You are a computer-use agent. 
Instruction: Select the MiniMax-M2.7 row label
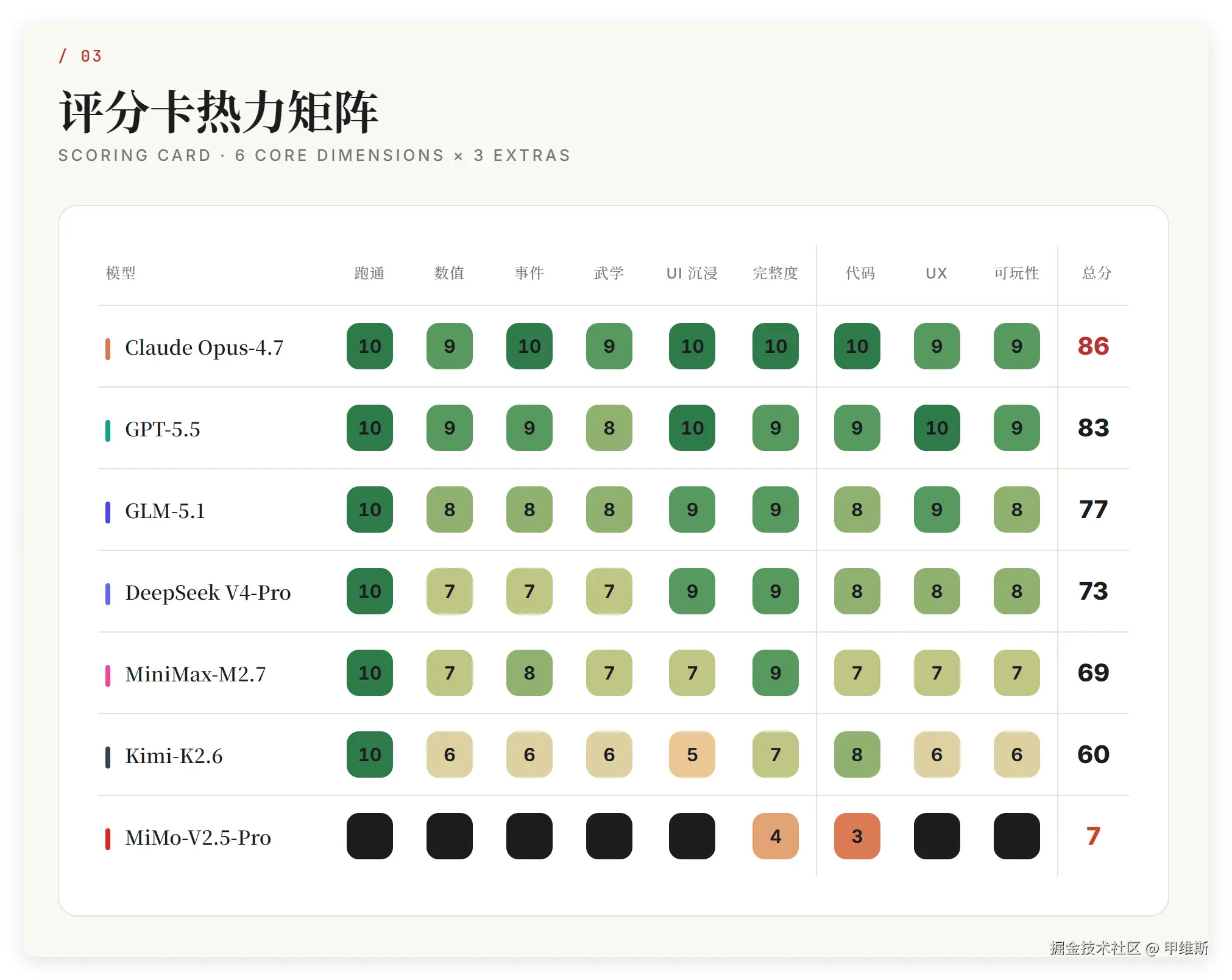point(196,674)
